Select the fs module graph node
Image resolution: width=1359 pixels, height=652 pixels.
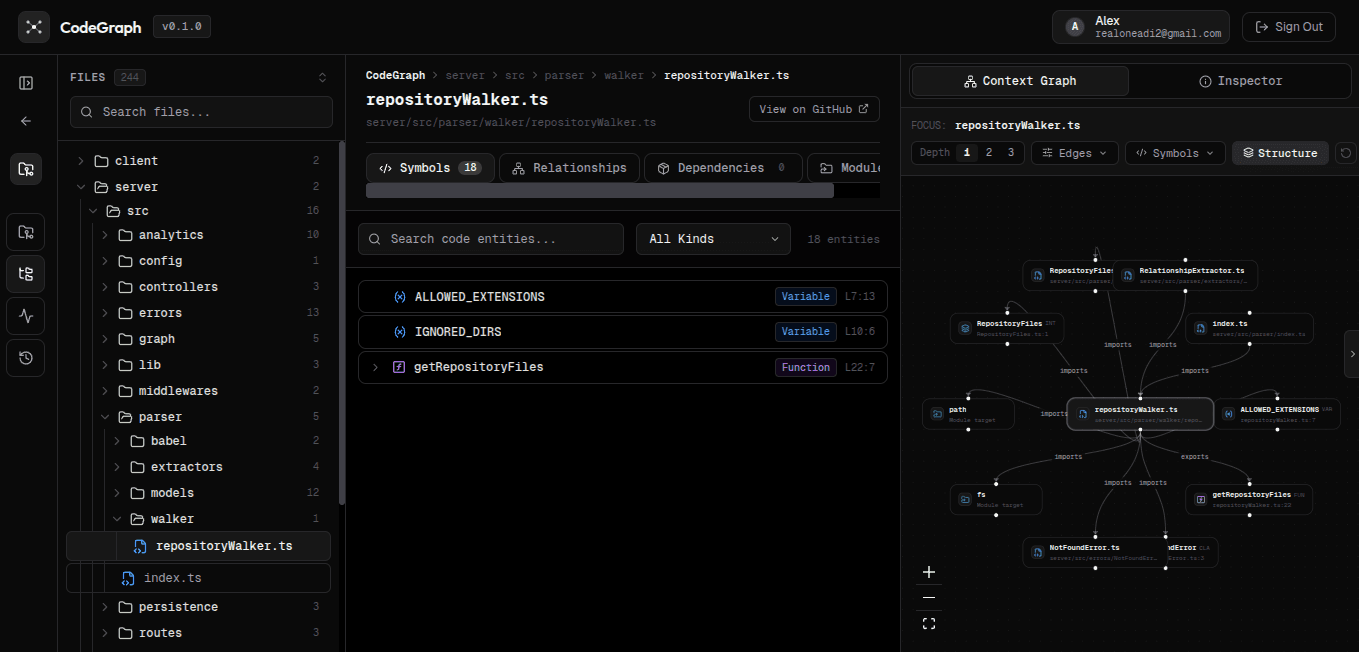996,499
